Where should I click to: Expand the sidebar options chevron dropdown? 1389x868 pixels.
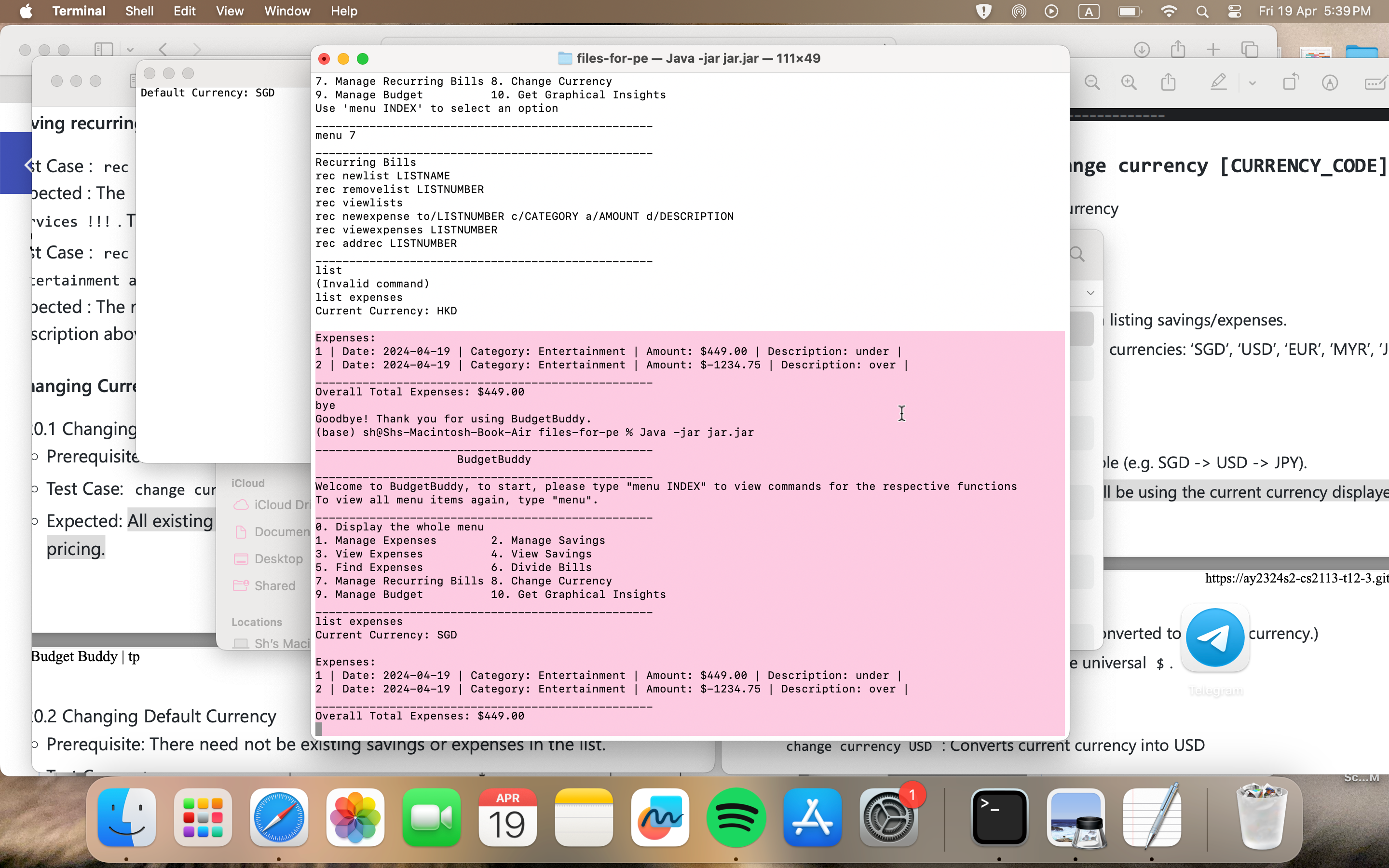[x=130, y=50]
